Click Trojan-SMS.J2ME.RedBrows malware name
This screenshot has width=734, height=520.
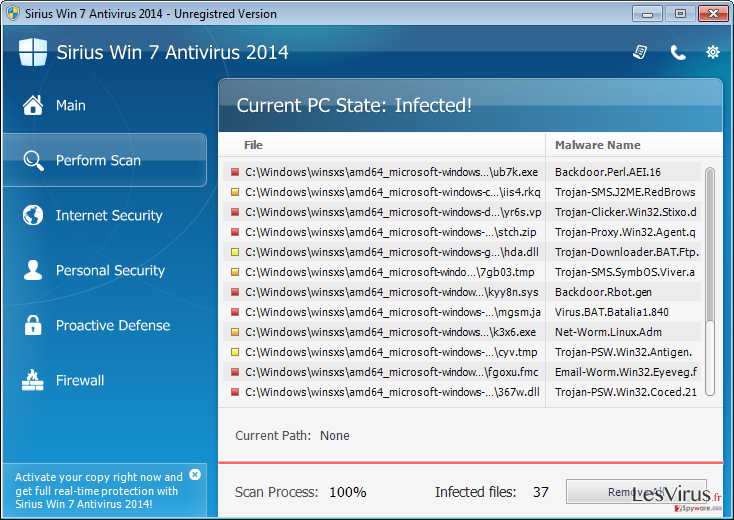pyautogui.click(x=625, y=192)
